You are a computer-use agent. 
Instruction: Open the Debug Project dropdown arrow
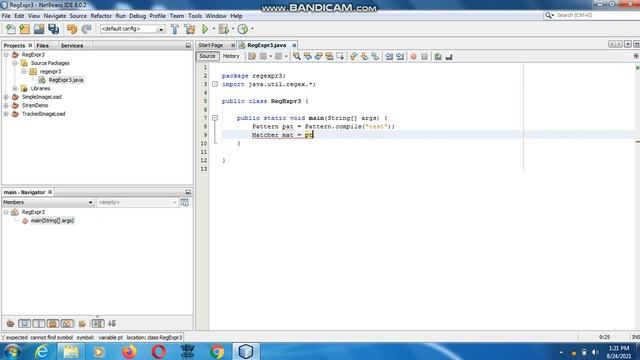233,29
